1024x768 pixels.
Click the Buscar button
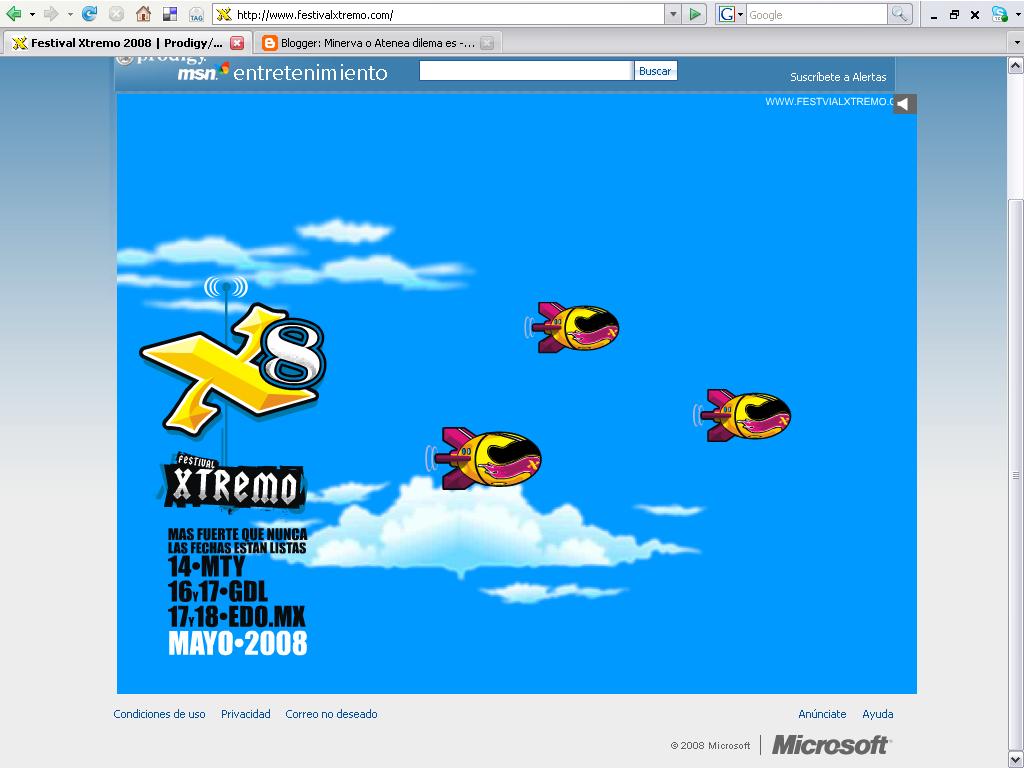pos(655,71)
